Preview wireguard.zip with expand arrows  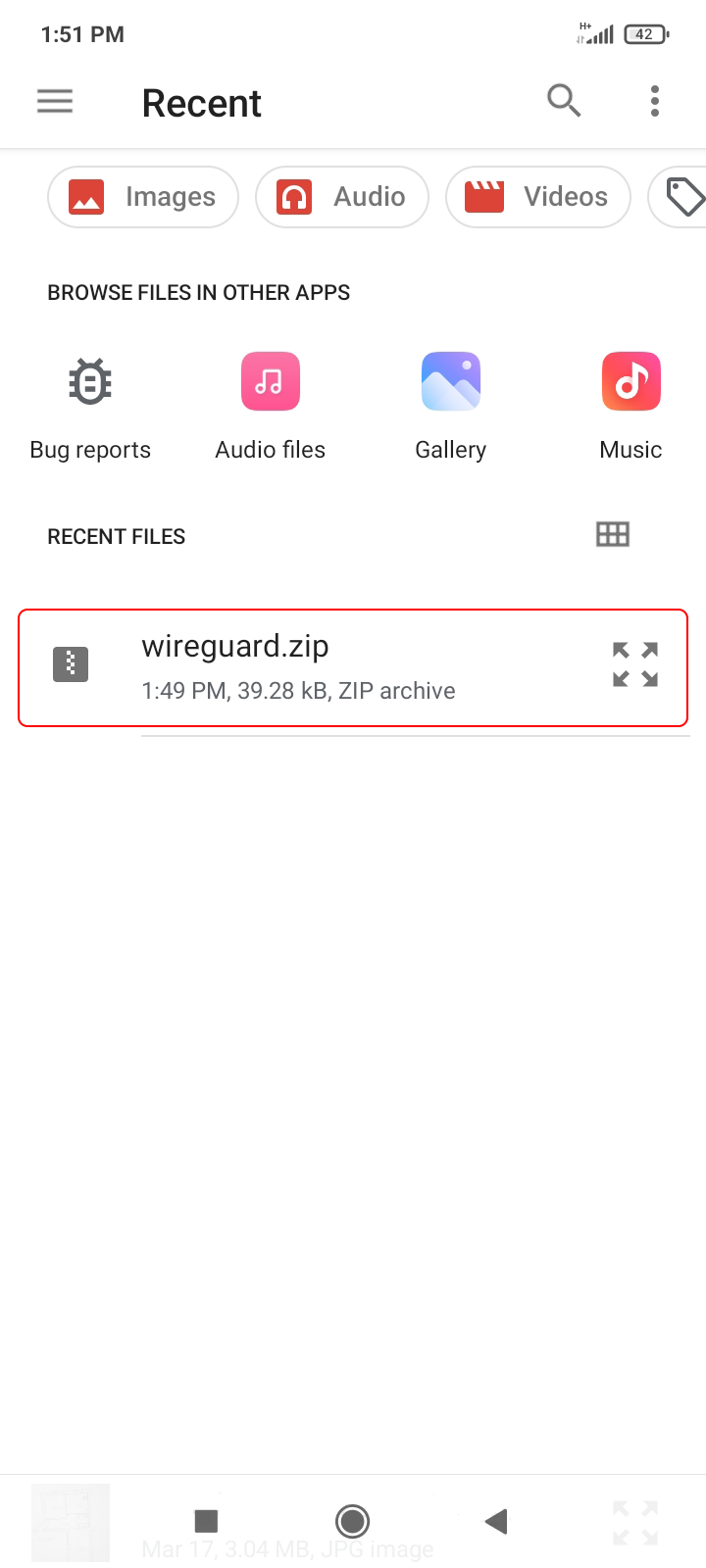[x=635, y=664]
